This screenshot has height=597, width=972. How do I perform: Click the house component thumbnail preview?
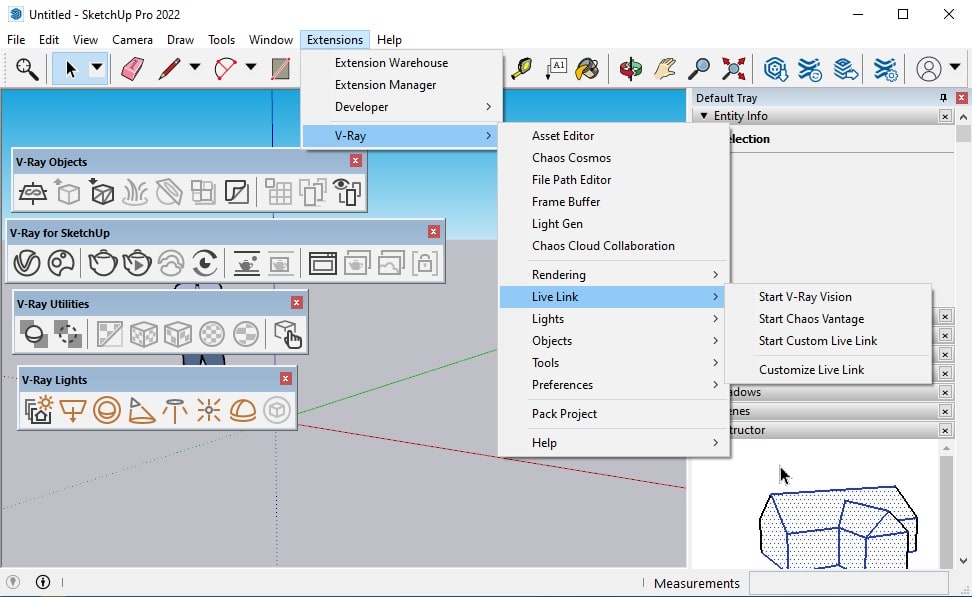838,527
